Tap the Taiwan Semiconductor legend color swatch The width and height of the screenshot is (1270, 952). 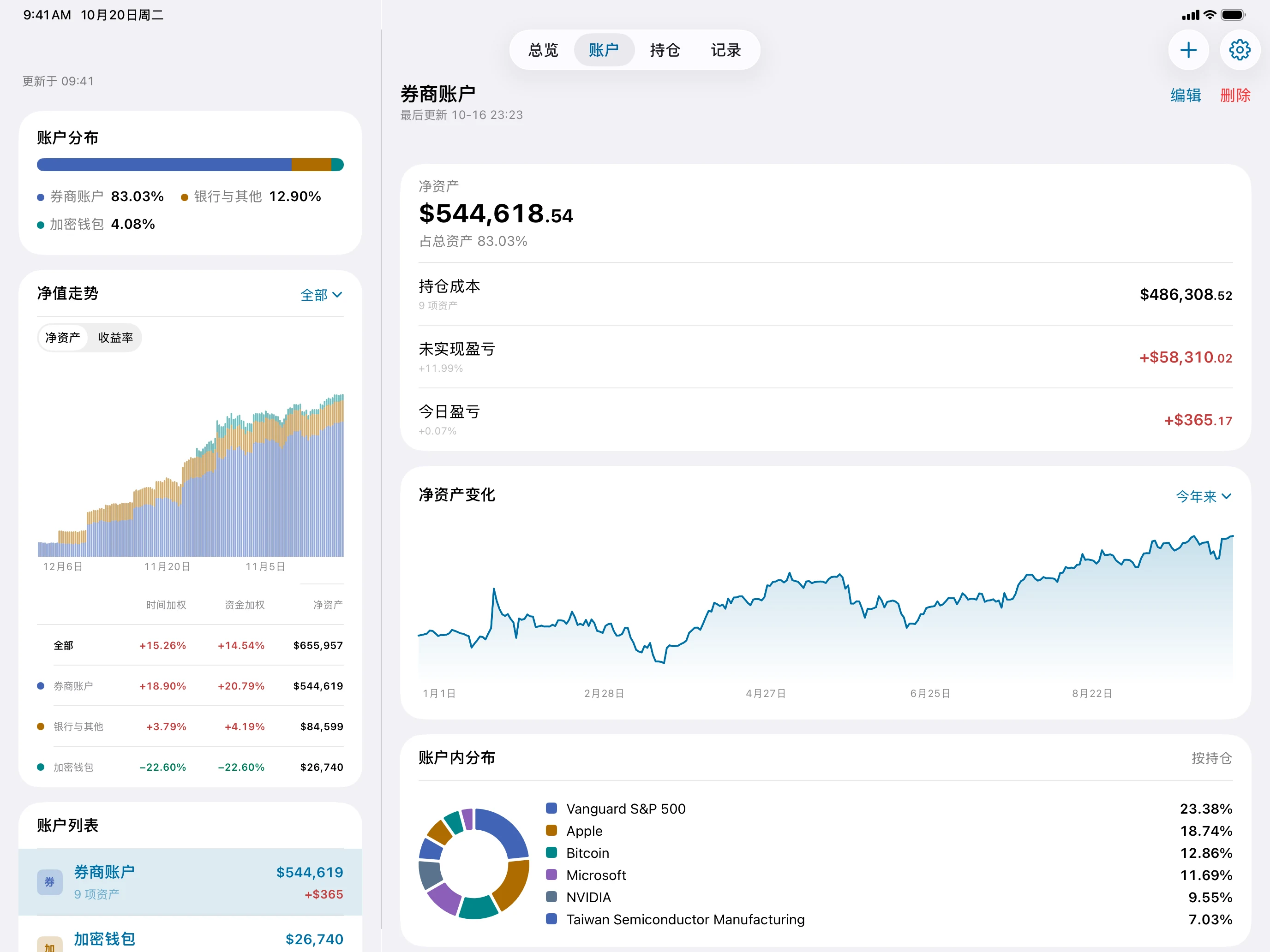click(x=551, y=919)
